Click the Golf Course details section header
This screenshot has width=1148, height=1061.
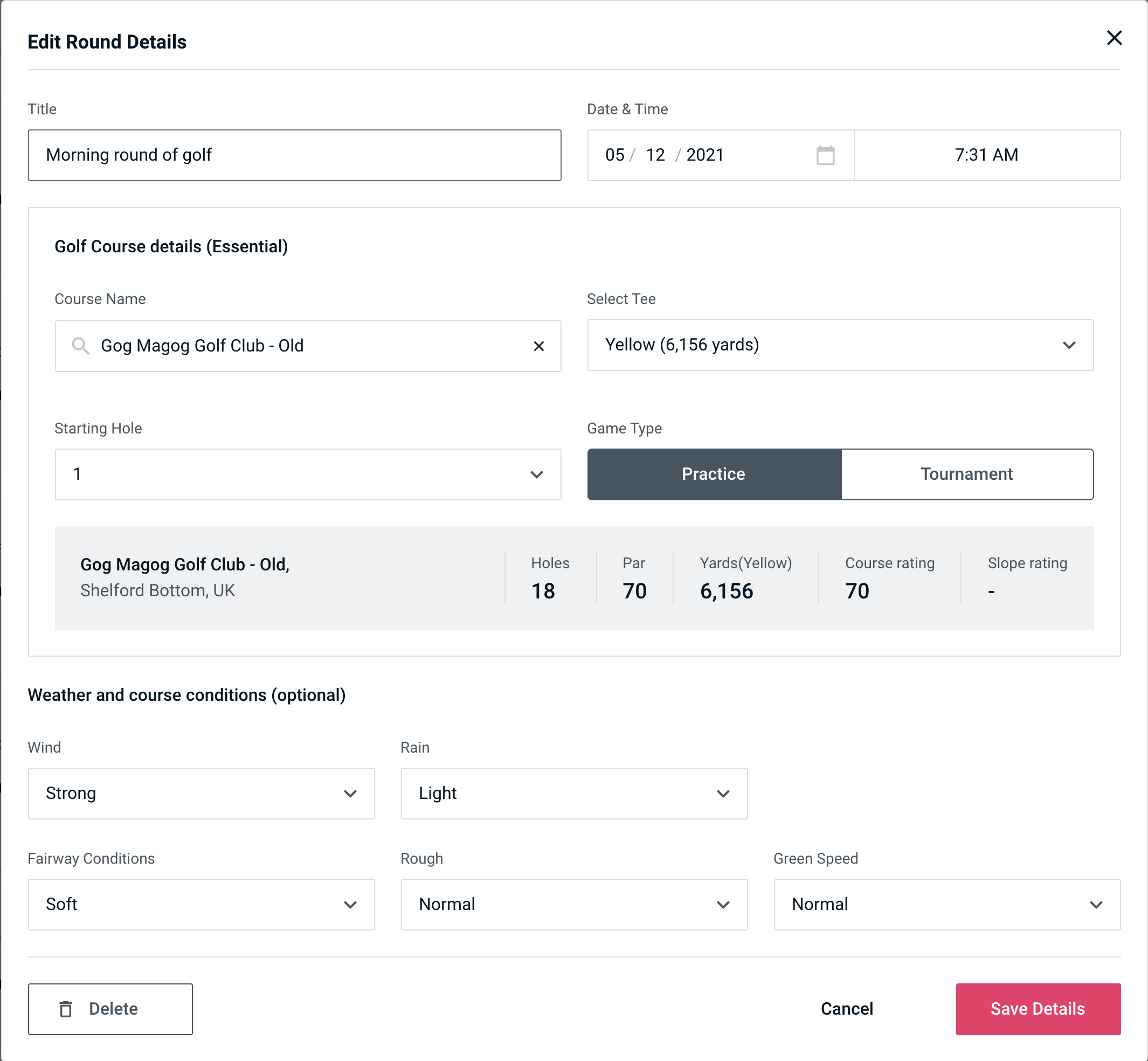point(172,246)
